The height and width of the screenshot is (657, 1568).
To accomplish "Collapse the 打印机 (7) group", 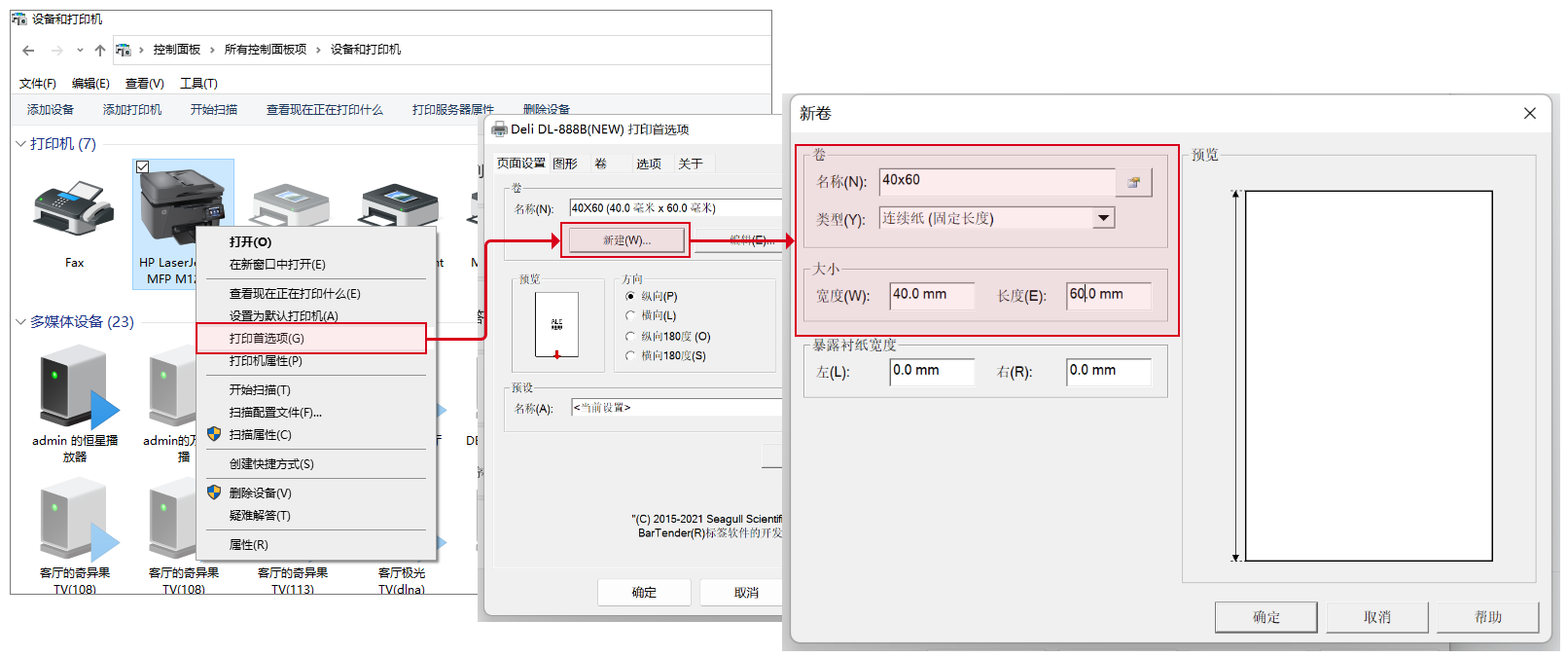I will [20, 144].
